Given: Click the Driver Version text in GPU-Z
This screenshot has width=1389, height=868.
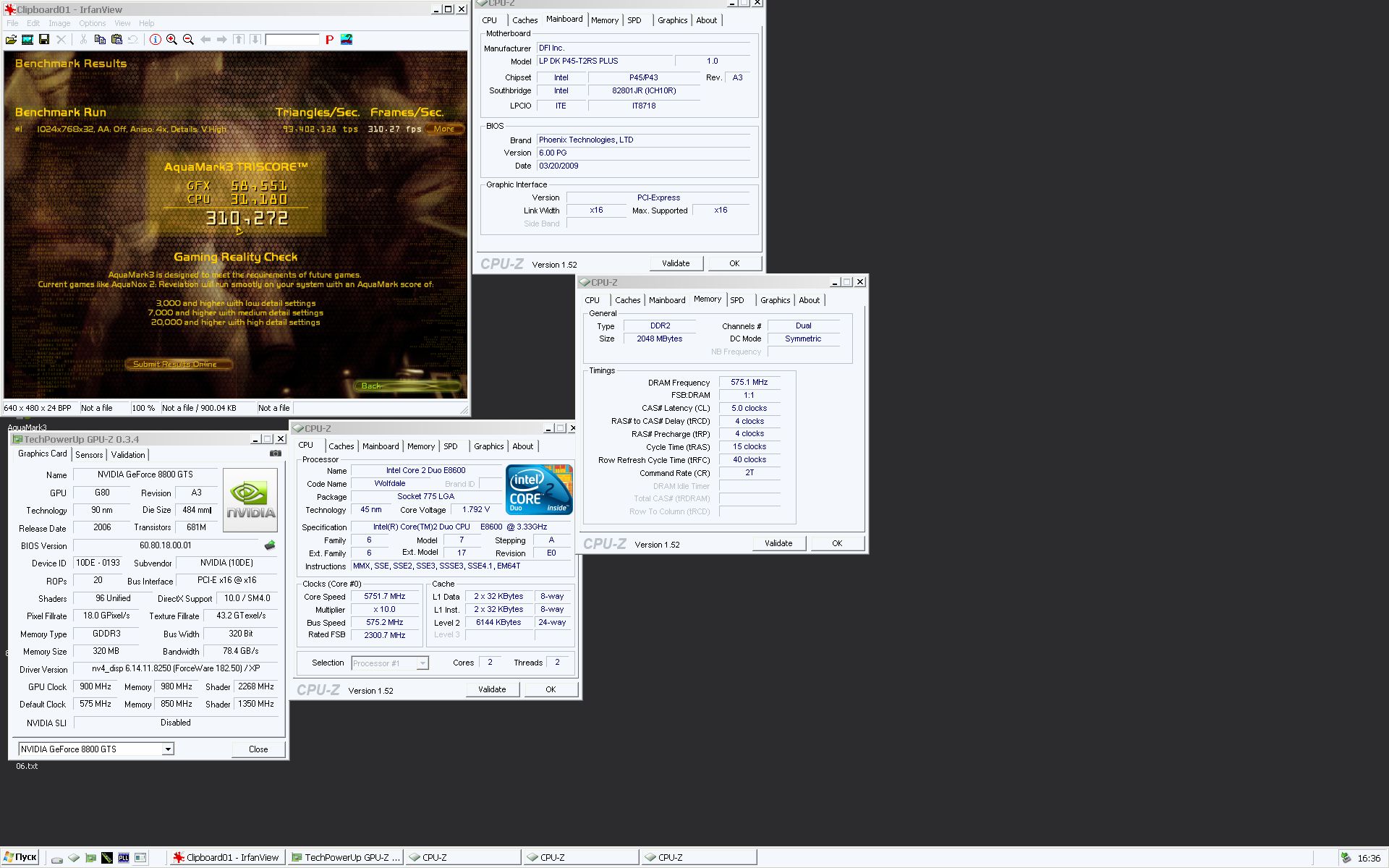Looking at the screenshot, I should click(176, 668).
